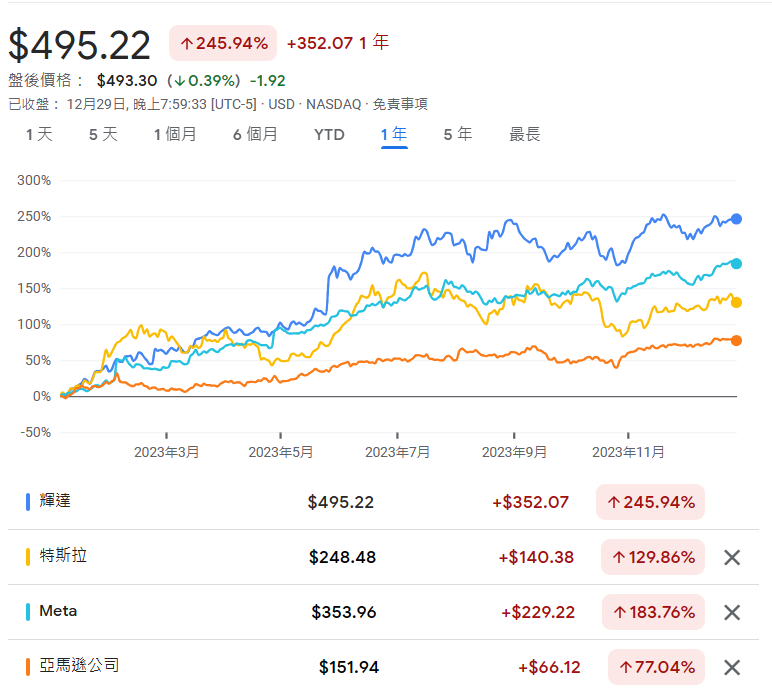Open the 亞馬遜公司 stock name
The height and width of the screenshot is (697, 772).
(x=79, y=665)
